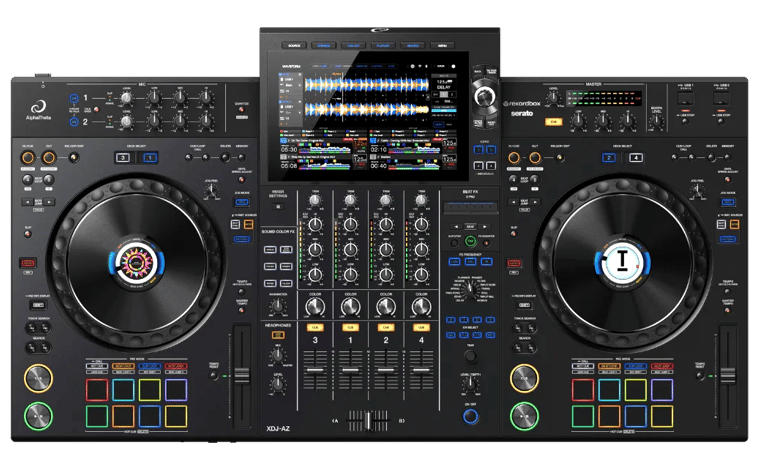The width and height of the screenshot is (768, 470).
Task: Toggle left deck SLIP button
Action: pos(27,234)
